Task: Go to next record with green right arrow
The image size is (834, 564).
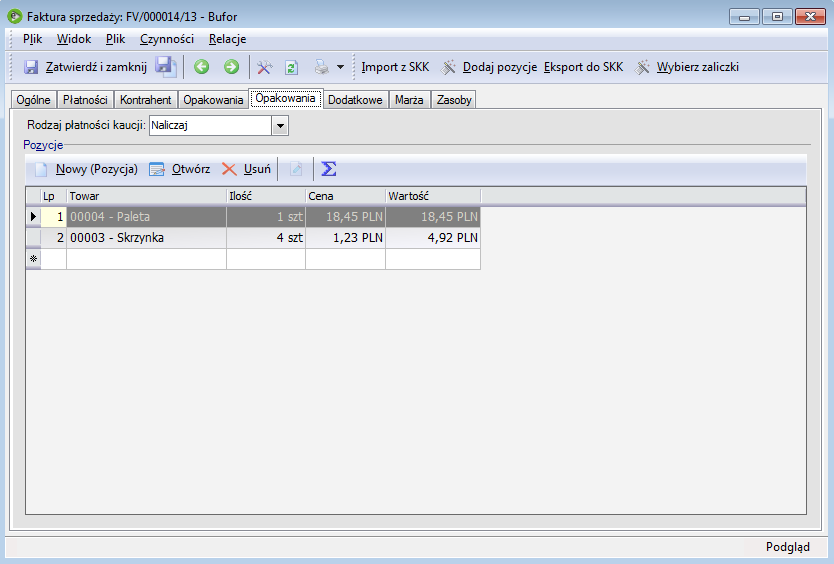Action: coord(231,67)
